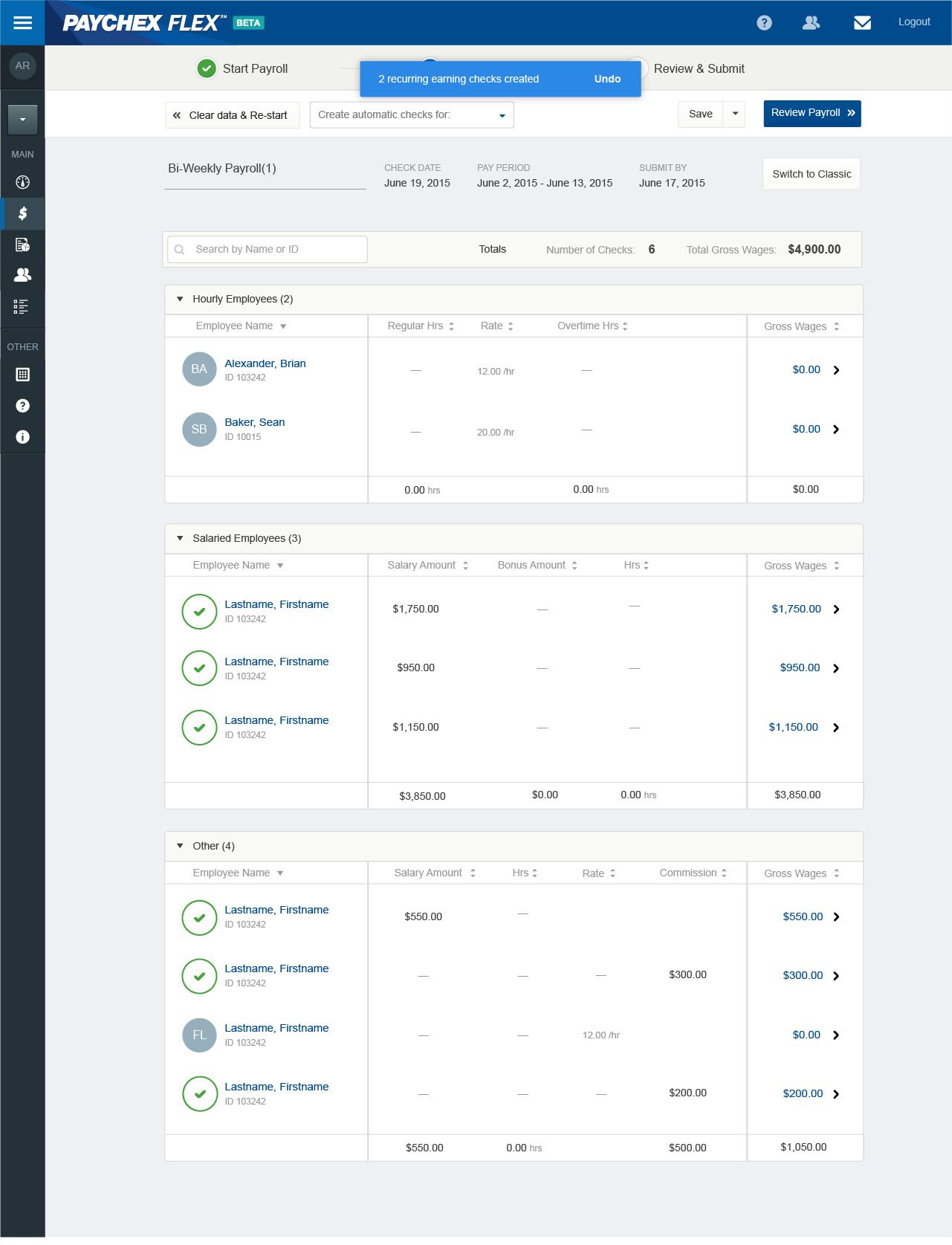This screenshot has height=1245, width=952.
Task: Open the employees people sidebar icon
Action: point(23,275)
